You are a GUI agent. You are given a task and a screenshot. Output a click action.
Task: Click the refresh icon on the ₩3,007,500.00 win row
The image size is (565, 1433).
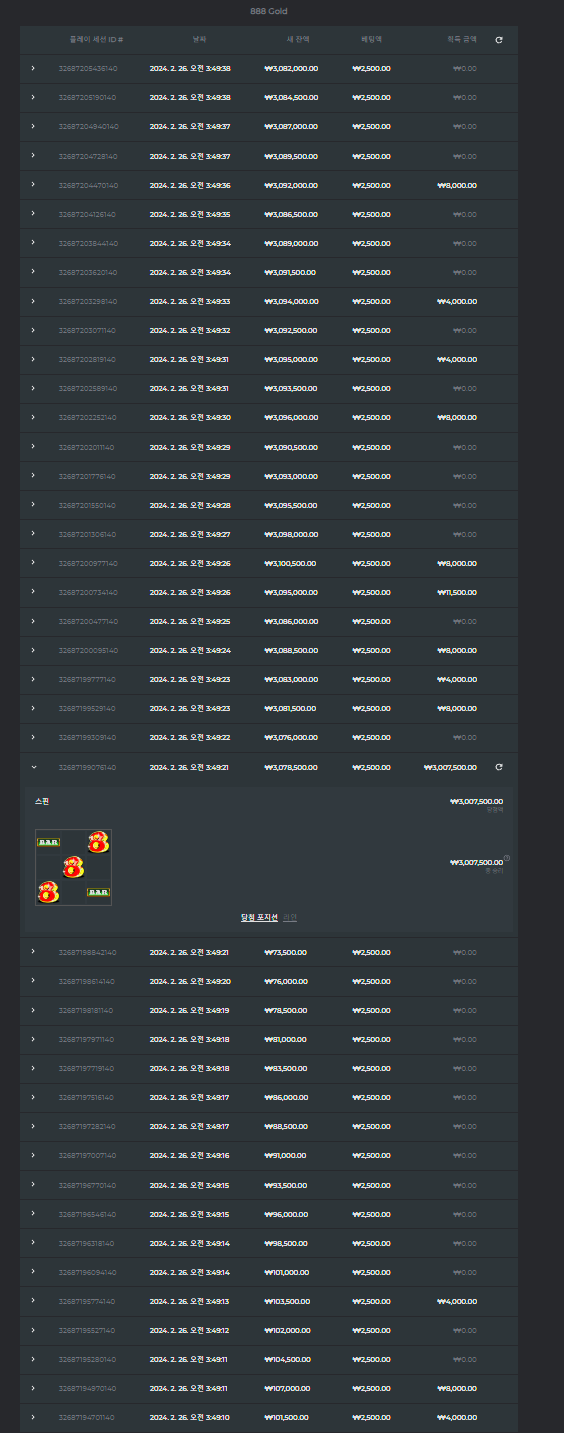pos(499,767)
